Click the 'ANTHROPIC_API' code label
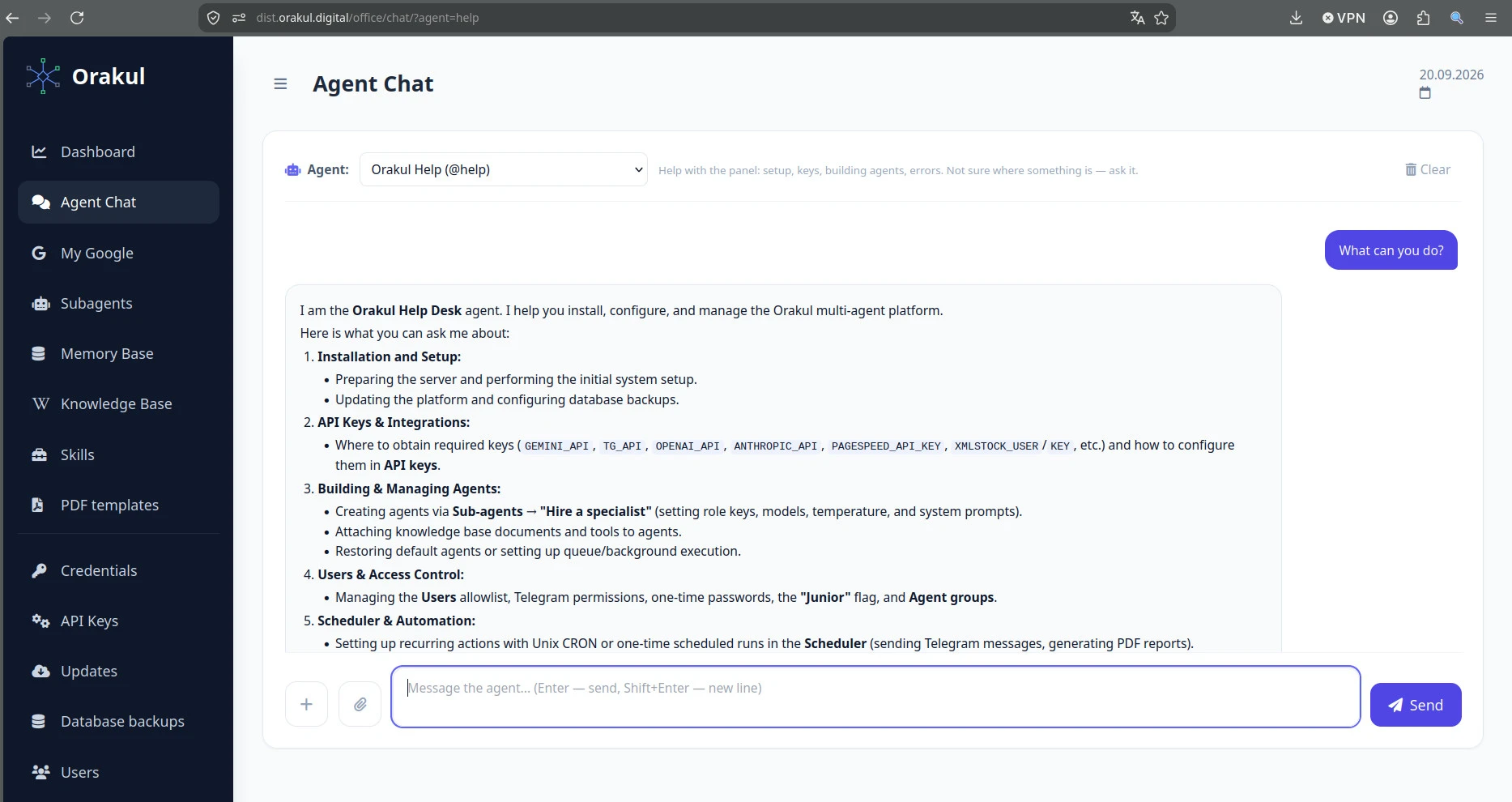The image size is (1512, 802). pyautogui.click(x=775, y=446)
